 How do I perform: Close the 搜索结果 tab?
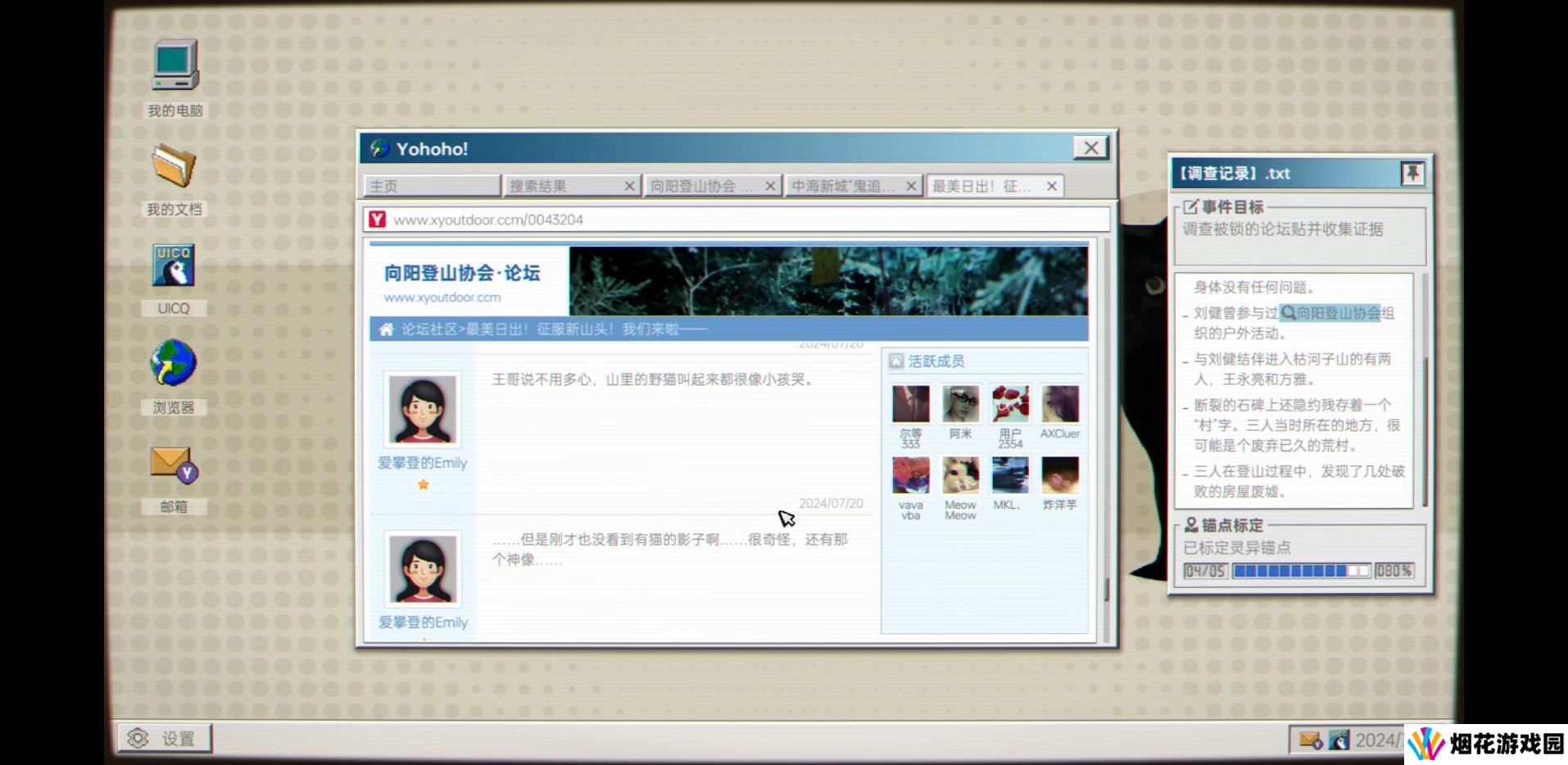[x=629, y=186]
